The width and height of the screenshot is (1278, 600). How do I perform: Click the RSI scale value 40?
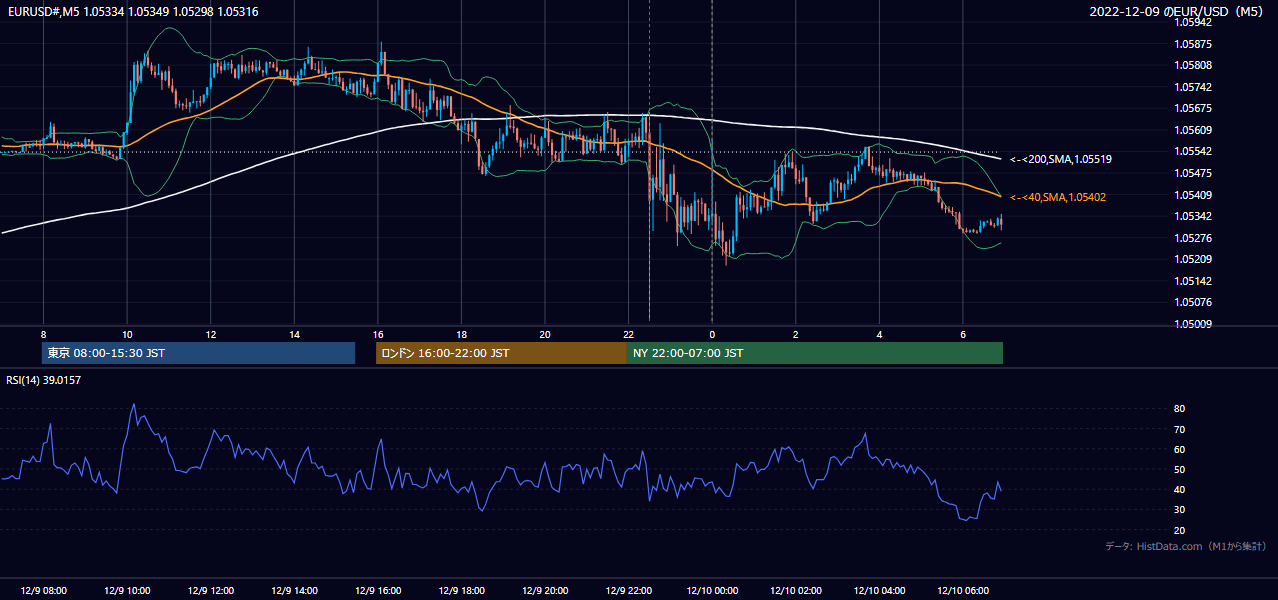[1180, 490]
